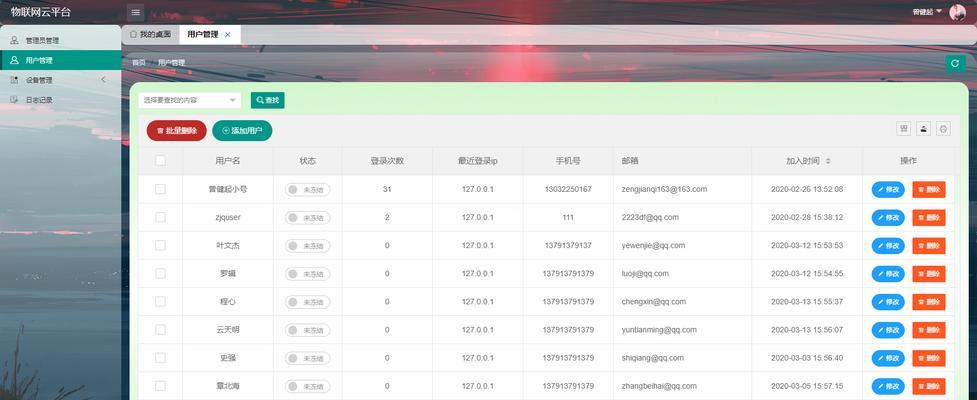Click the 用户名 column header
Image resolution: width=977 pixels, height=400 pixels.
point(228,161)
